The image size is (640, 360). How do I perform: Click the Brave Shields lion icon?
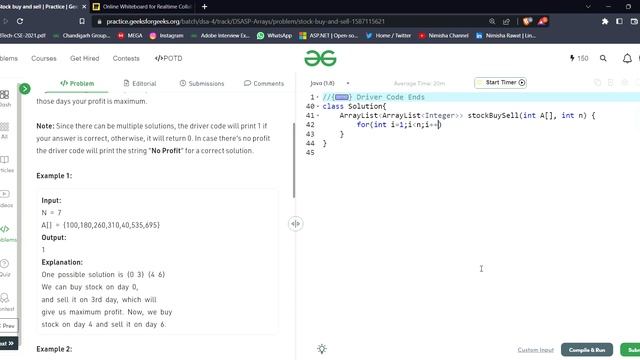pos(527,21)
